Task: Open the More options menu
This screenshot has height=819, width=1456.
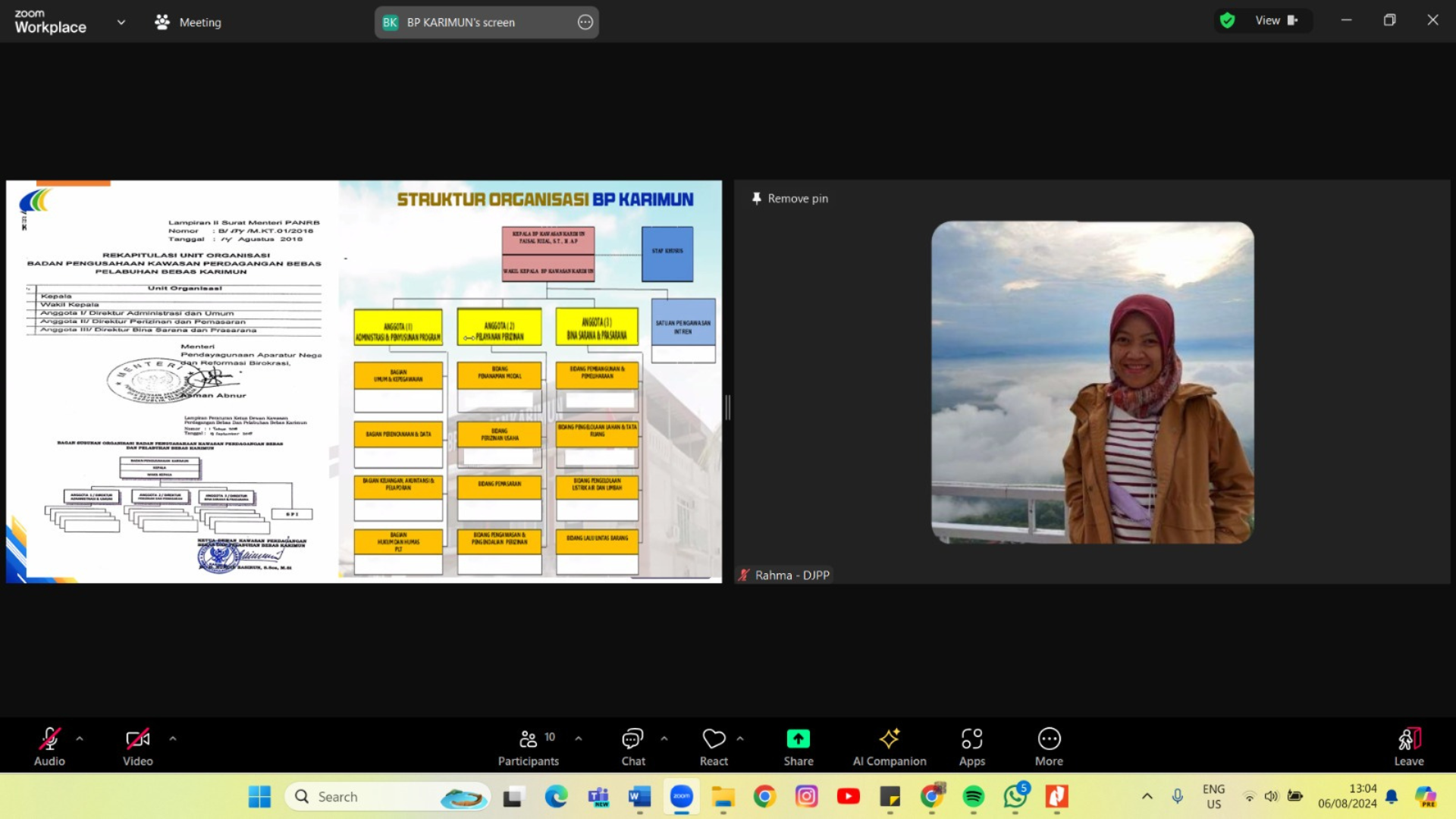Action: [1050, 747]
